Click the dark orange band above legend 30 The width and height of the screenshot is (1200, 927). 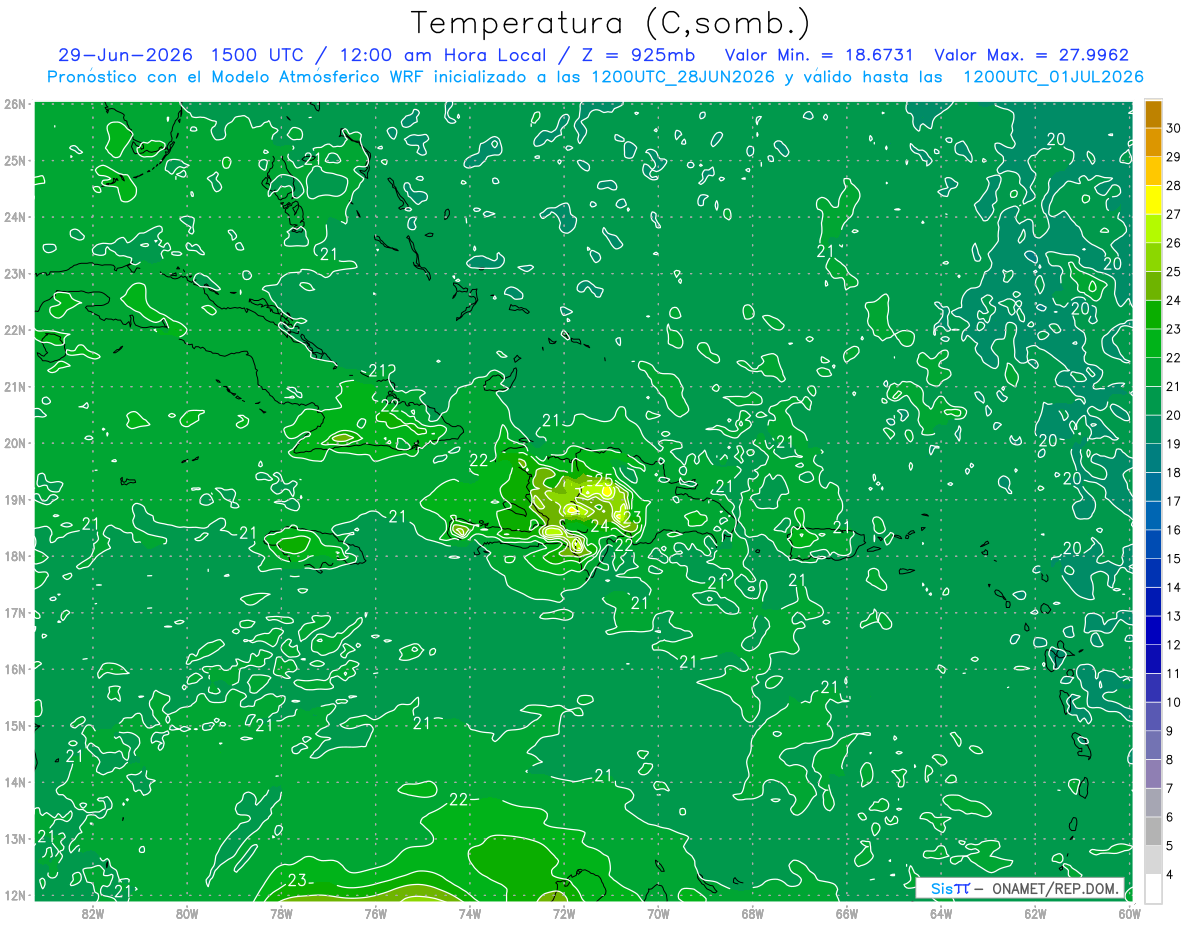pos(1153,114)
